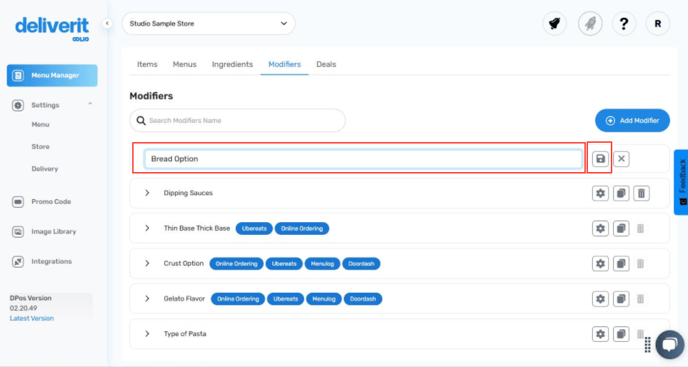Open the Studio Sample Store dropdown
The width and height of the screenshot is (688, 367).
click(208, 23)
